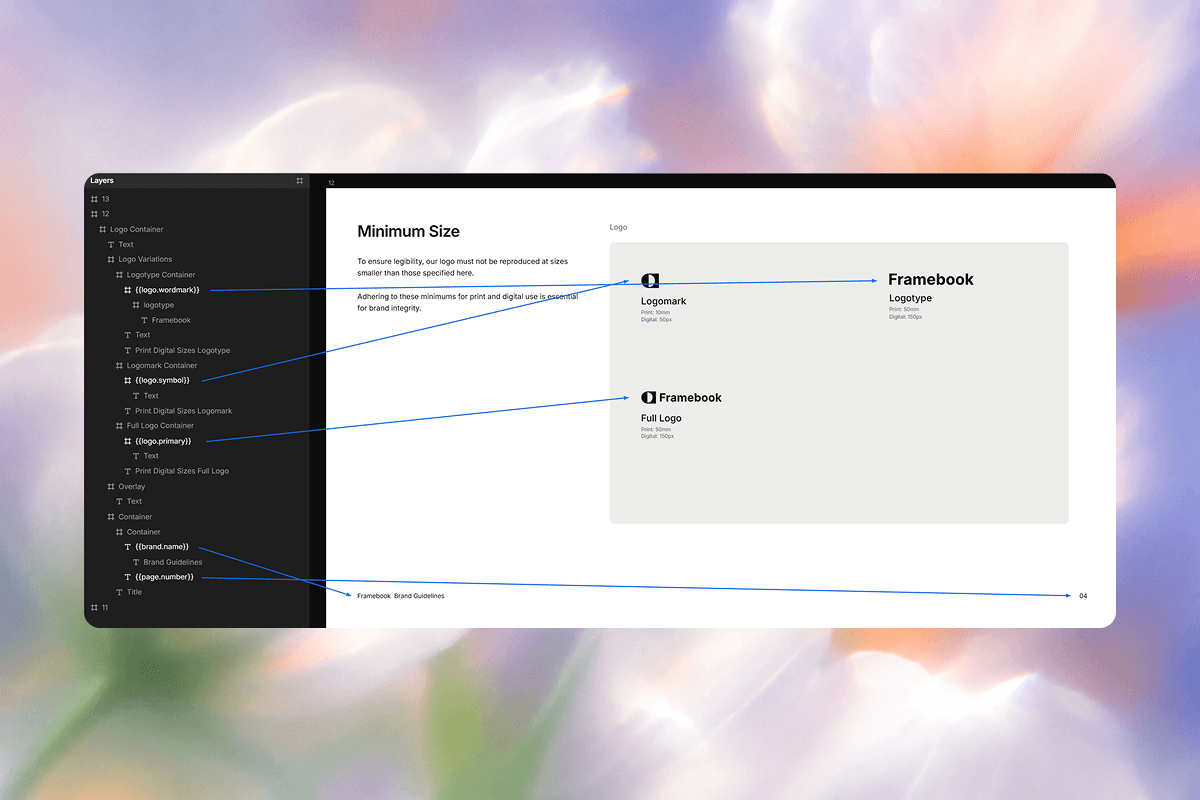Viewport: 1200px width, 800px height.
Task: Click the 'Logo' label above the gray panel
Action: (619, 228)
